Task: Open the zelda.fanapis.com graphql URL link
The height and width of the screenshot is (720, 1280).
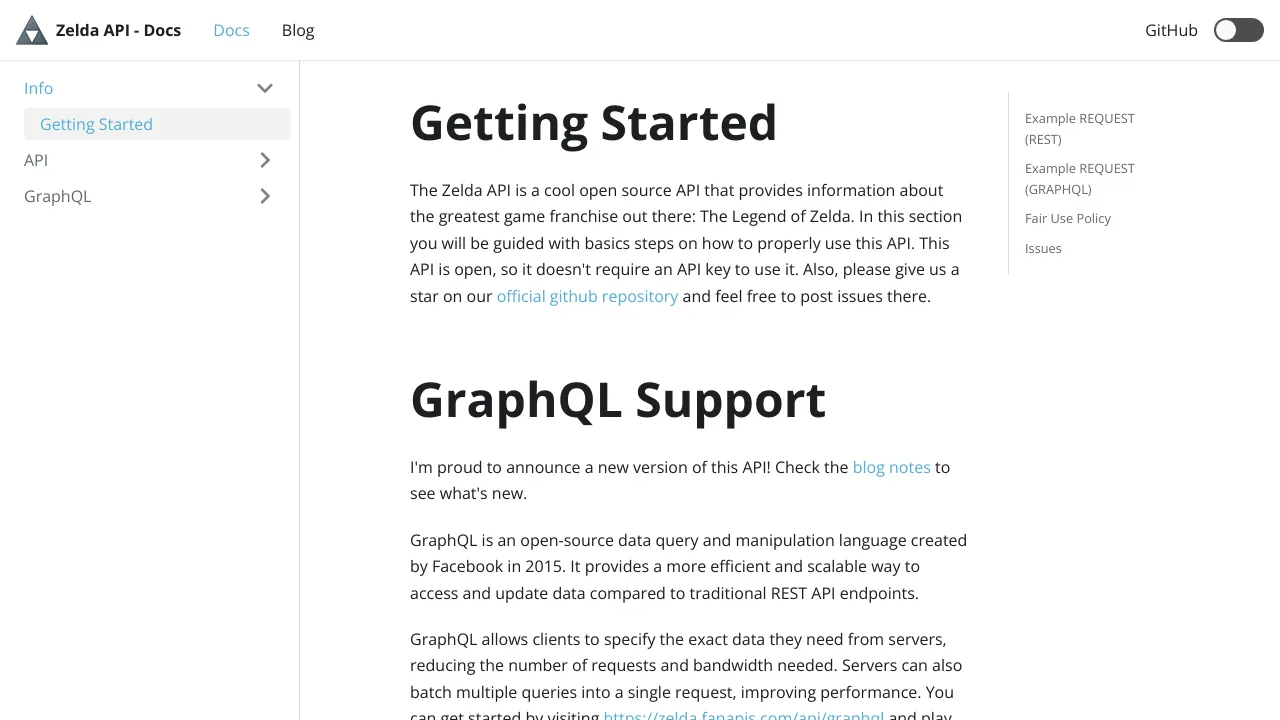Action: point(744,714)
